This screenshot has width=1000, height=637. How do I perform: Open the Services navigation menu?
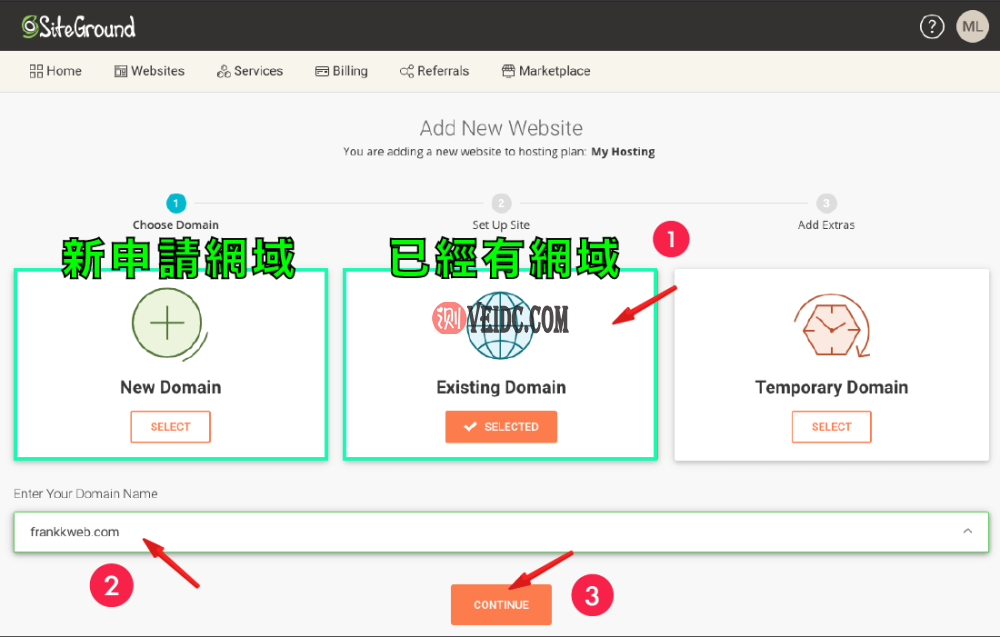click(x=250, y=70)
